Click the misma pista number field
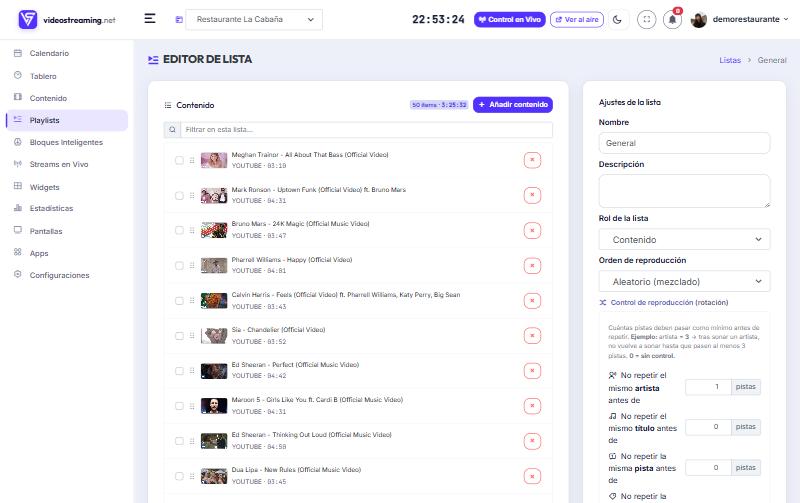The image size is (800, 503). click(708, 467)
